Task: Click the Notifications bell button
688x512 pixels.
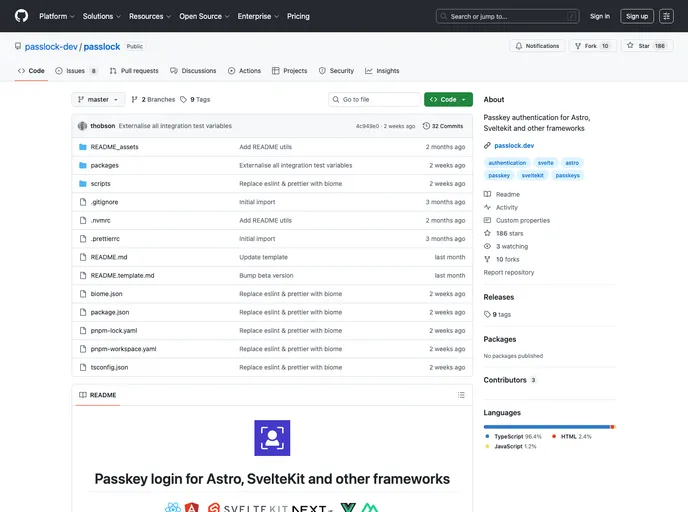Action: coord(537,46)
